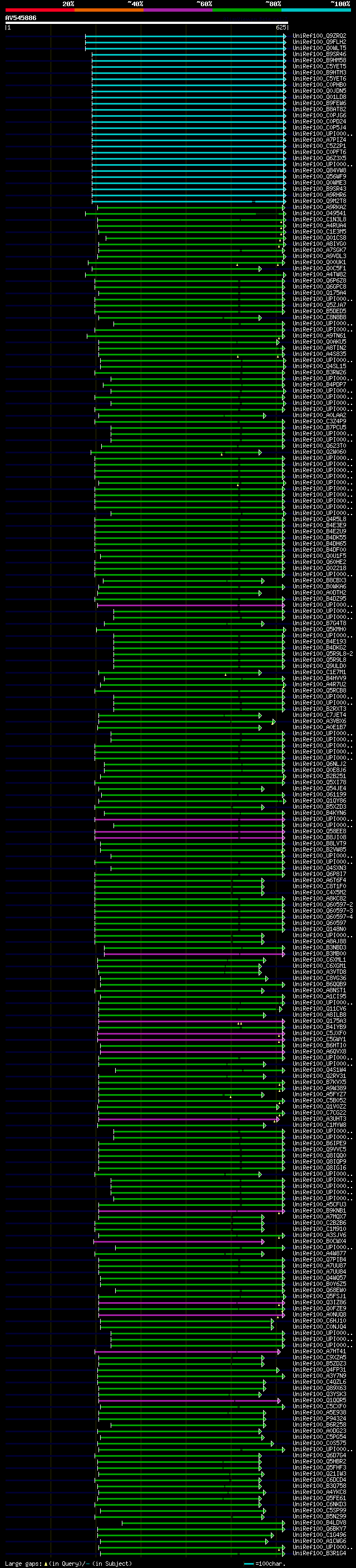Viewport: 356px width, 1568px height.
Task: Click hit label UniRef100_A7SGK7
Action: [x=319, y=250]
